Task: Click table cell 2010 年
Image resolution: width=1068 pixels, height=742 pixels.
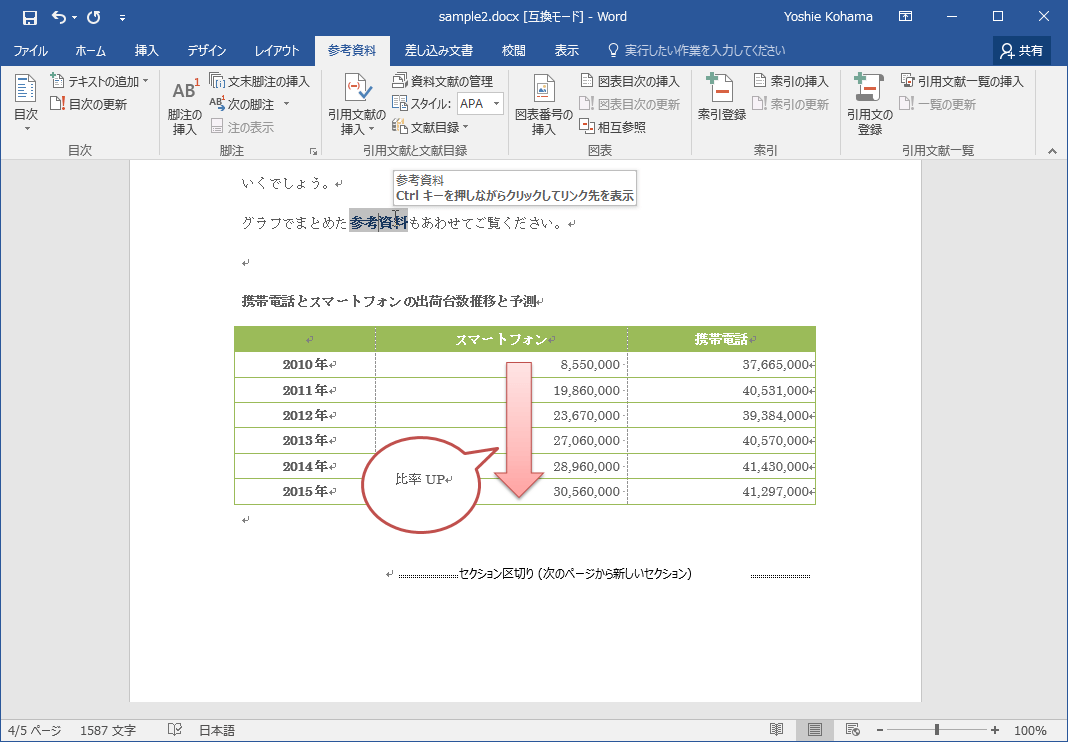Action: (x=305, y=365)
